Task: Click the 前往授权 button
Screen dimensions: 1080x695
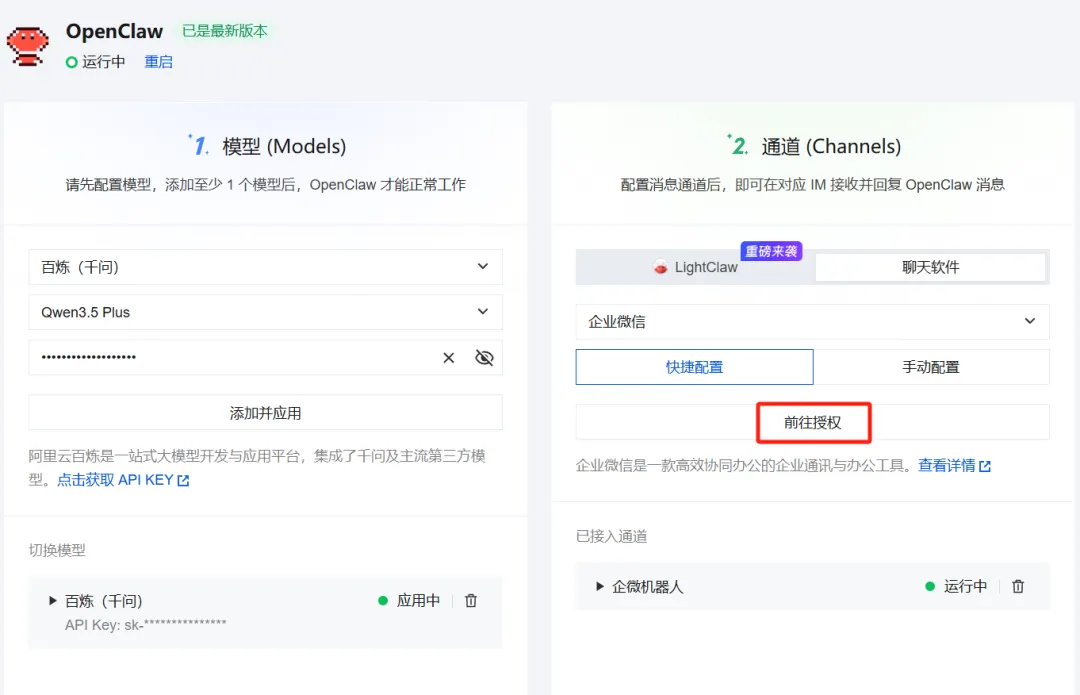Action: [x=813, y=422]
